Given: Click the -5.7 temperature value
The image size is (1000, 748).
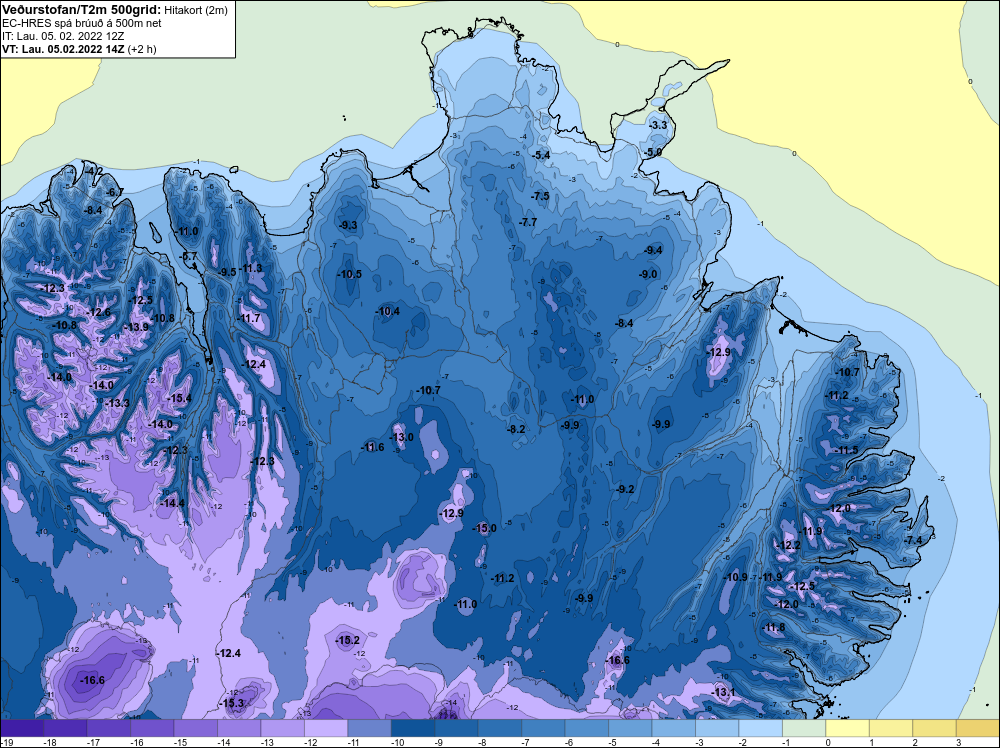Looking at the screenshot, I should 189,256.
